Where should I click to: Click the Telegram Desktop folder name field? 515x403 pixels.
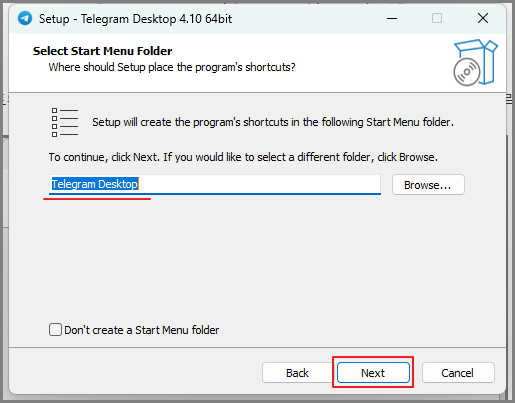click(215, 184)
